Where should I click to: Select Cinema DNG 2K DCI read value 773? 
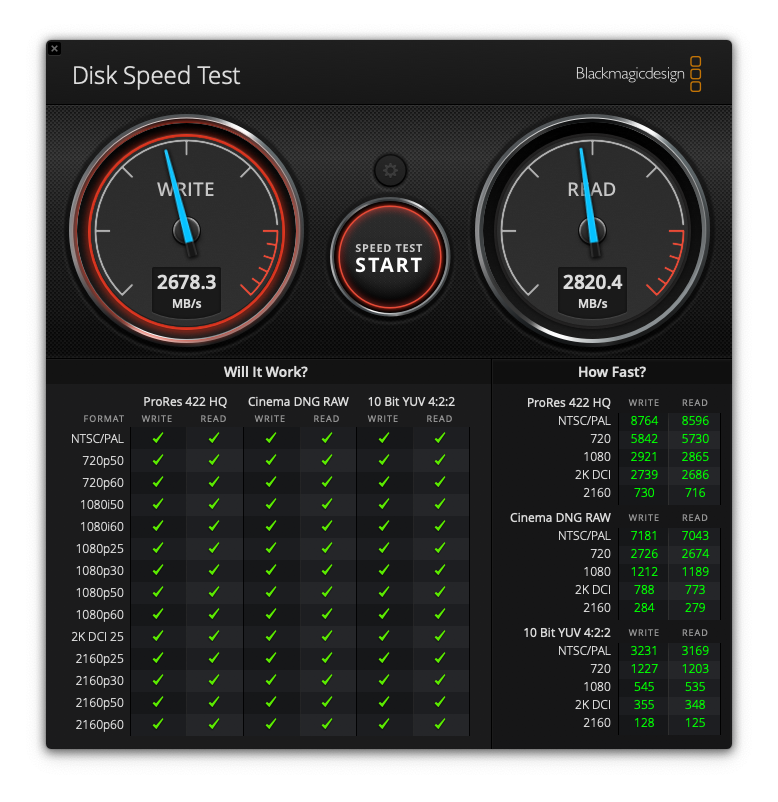695,590
